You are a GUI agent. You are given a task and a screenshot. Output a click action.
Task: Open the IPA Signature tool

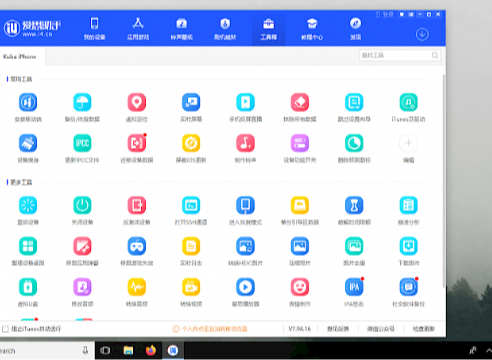[x=354, y=287]
